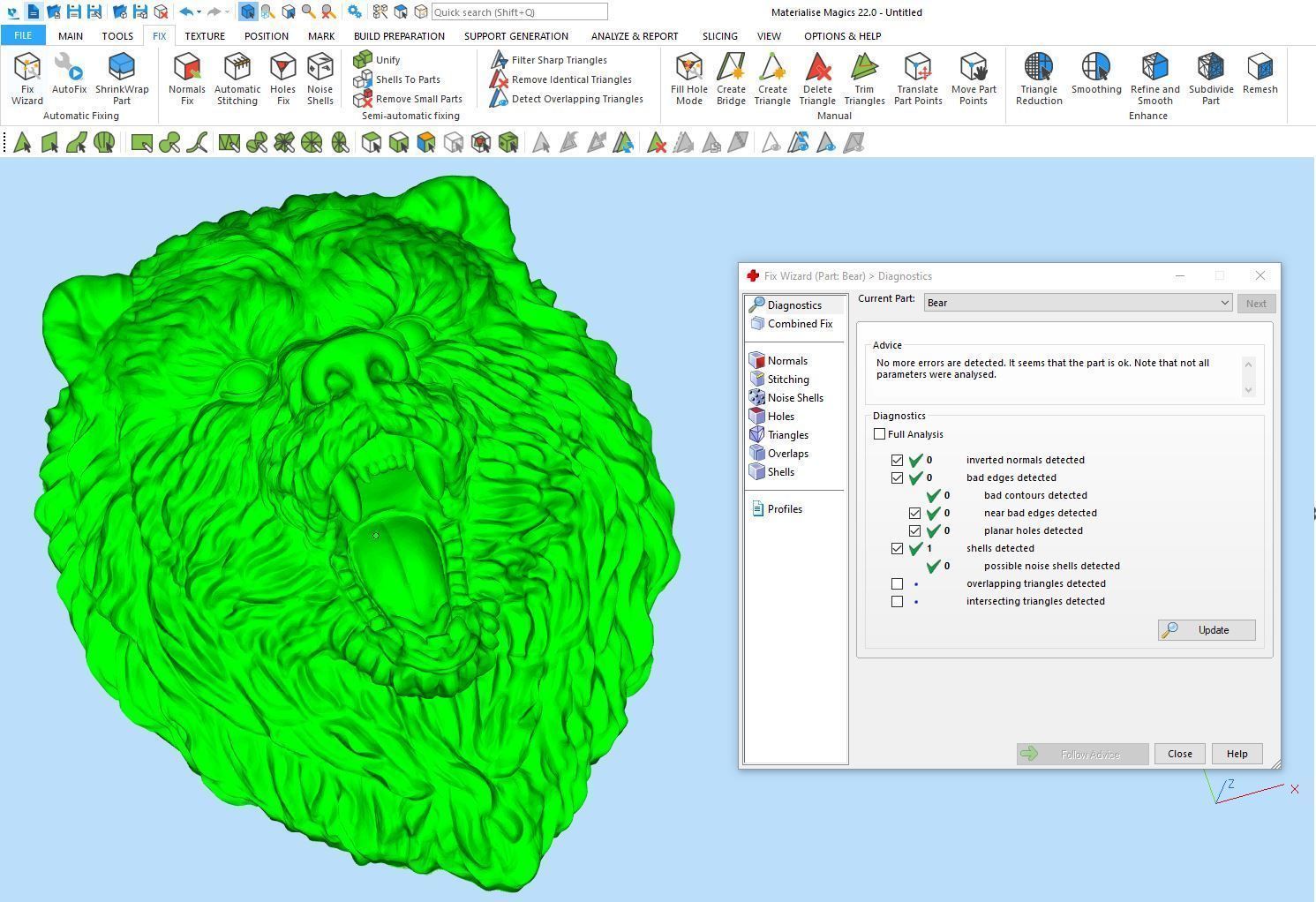
Task: Go to the POSITION tab
Action: coord(267,36)
